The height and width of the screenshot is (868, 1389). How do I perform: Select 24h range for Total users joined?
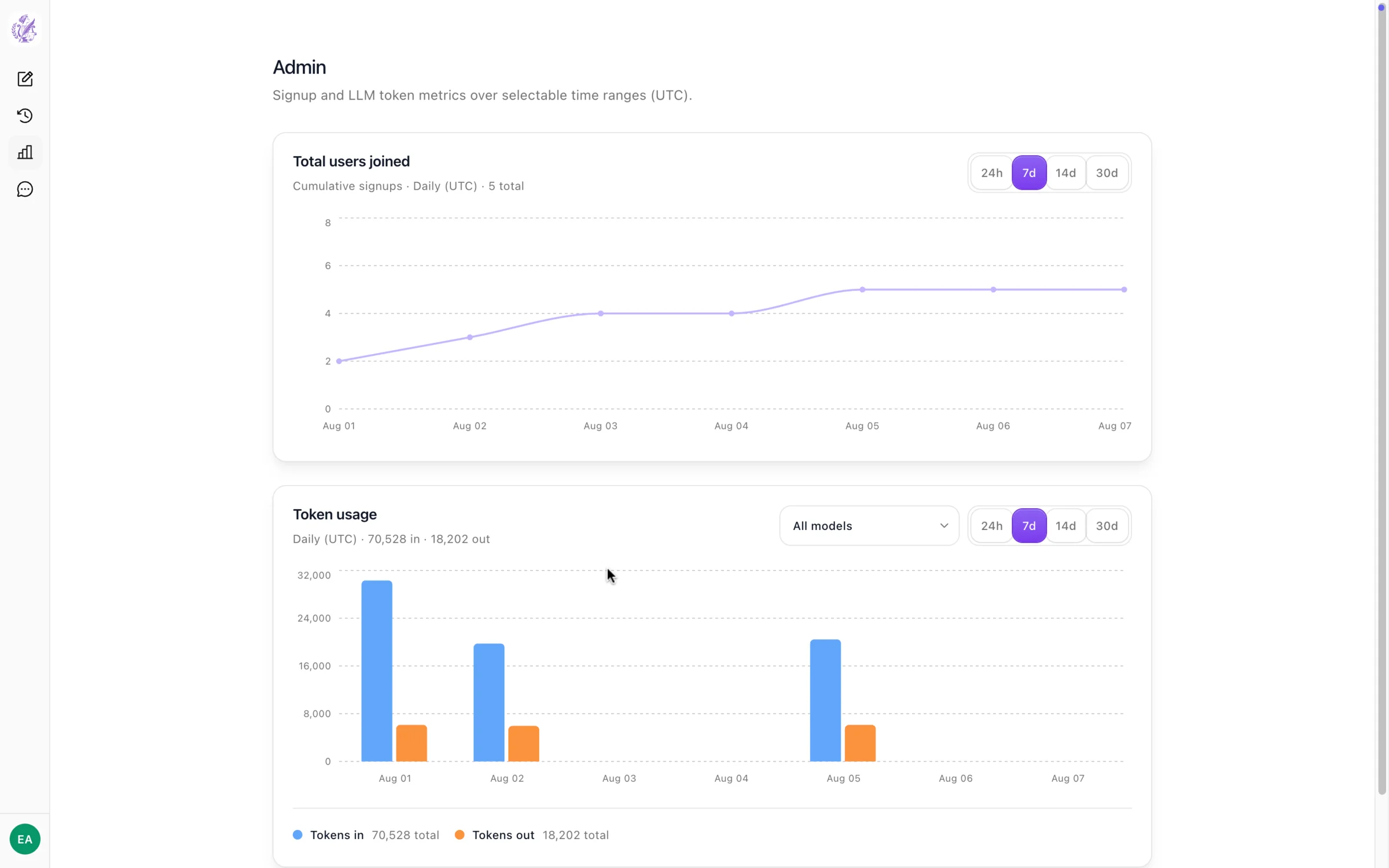[x=991, y=172]
